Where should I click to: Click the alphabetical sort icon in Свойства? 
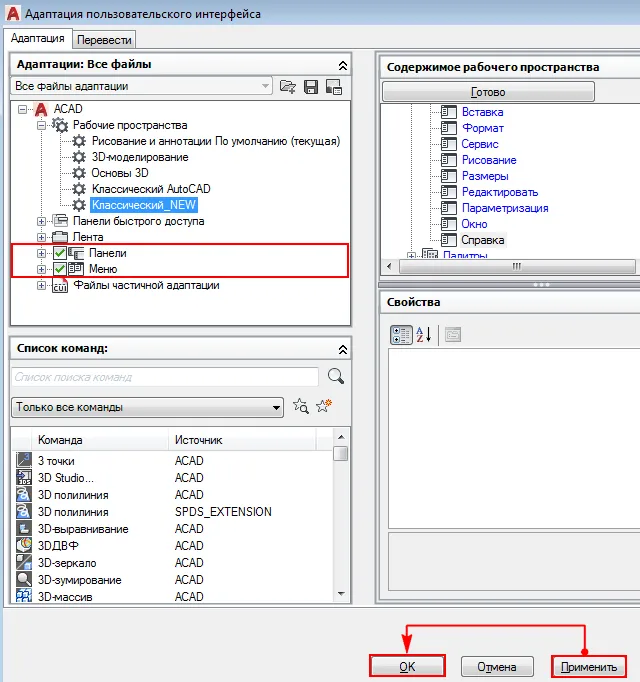(x=423, y=335)
